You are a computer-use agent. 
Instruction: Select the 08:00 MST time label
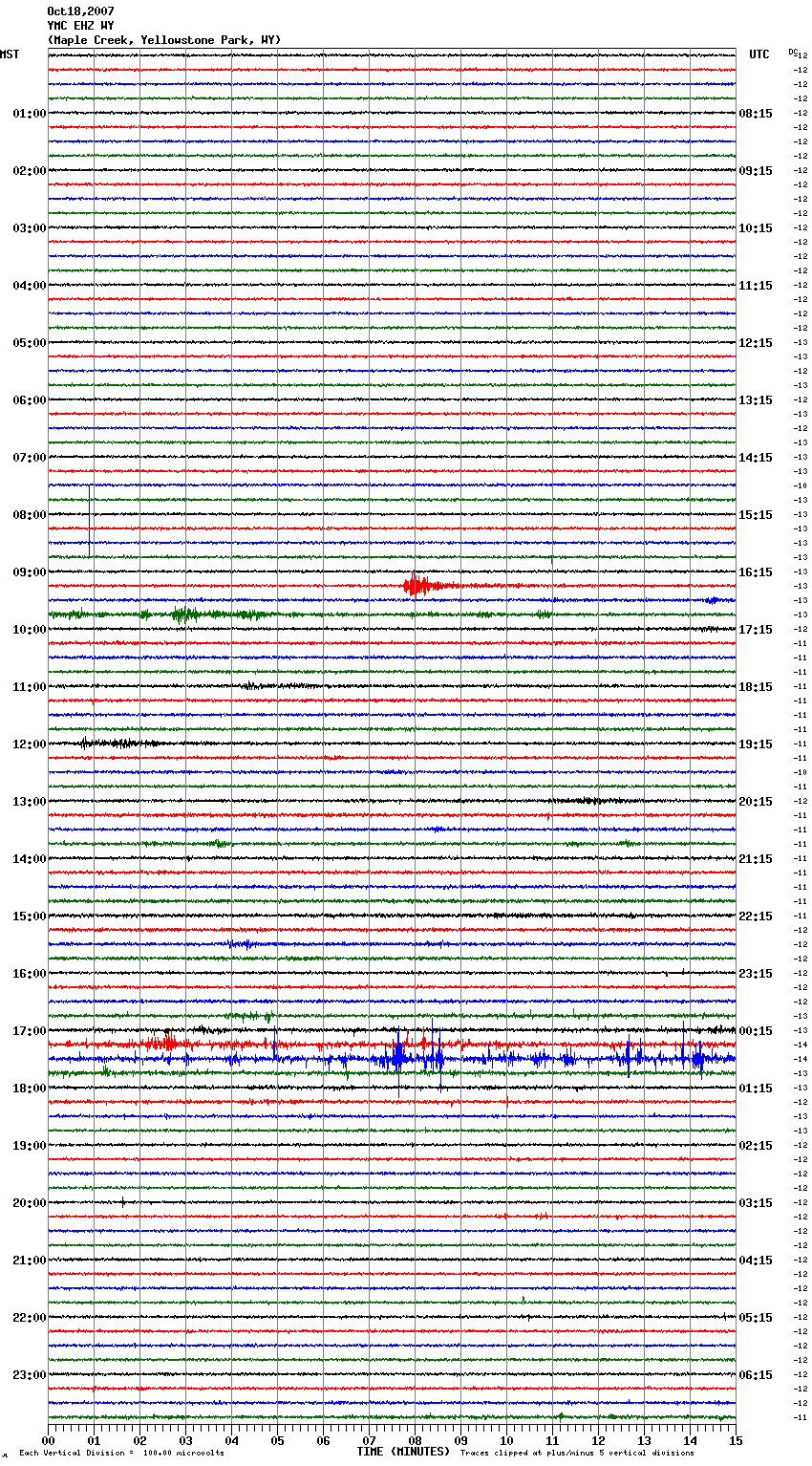click(30, 515)
